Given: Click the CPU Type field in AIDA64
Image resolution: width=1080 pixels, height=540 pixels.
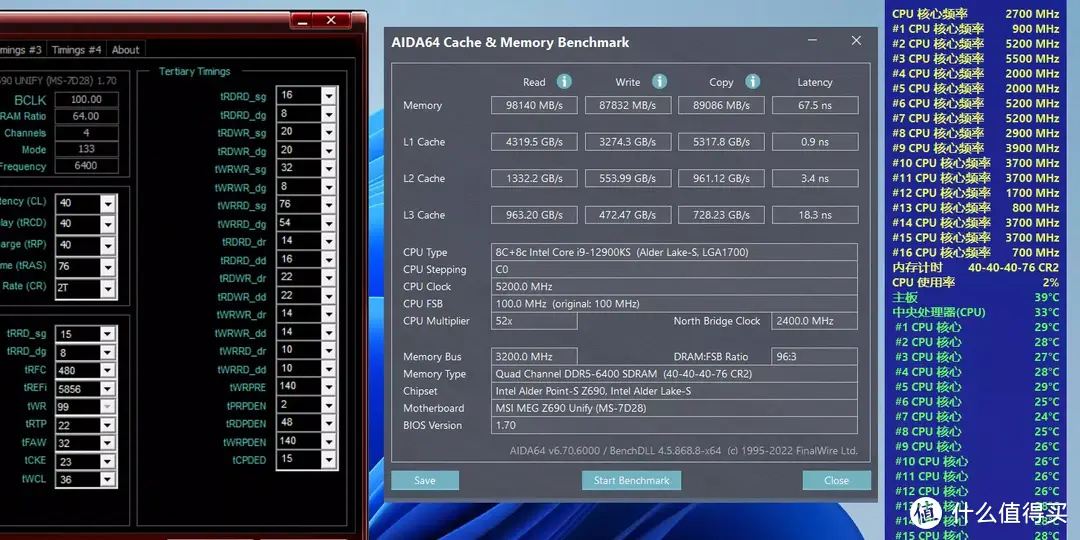Looking at the screenshot, I should click(675, 252).
